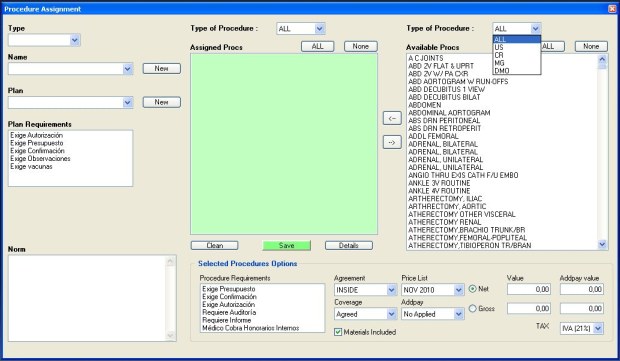Image resolution: width=620 pixels, height=361 pixels.
Task: Select ABS DRN PERITONEAL procedure
Action: [x=444, y=121]
